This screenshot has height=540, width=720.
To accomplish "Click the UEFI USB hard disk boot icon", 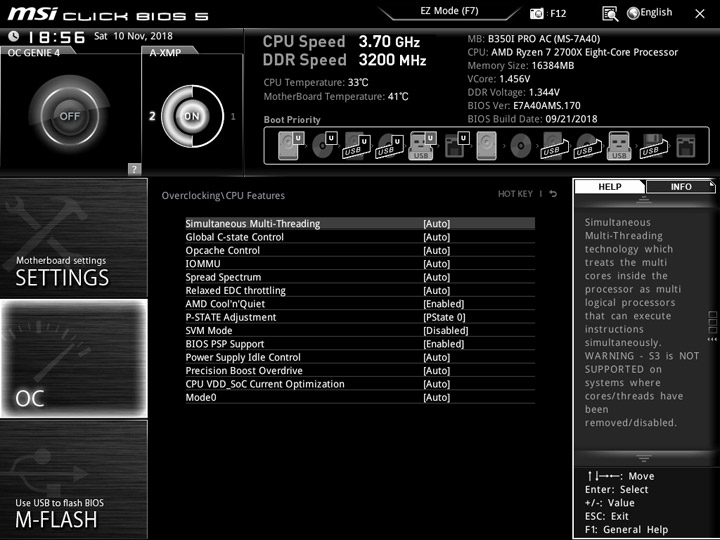I will (x=356, y=145).
